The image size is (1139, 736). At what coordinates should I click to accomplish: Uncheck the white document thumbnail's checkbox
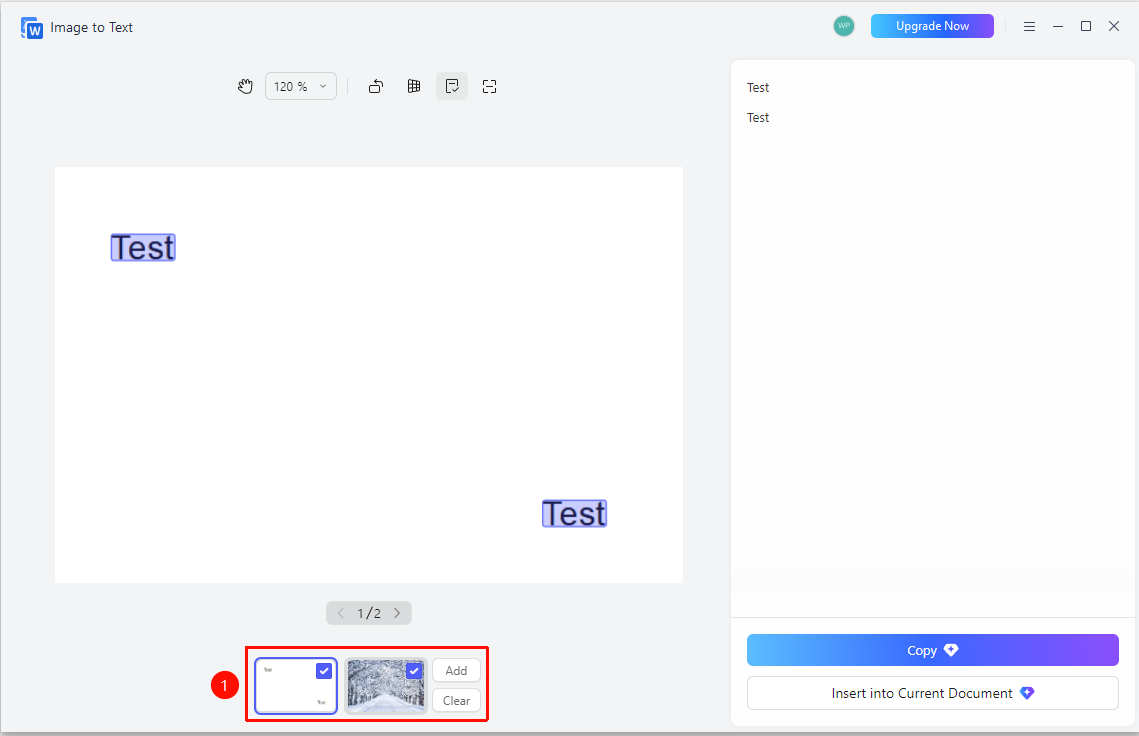pyautogui.click(x=324, y=671)
